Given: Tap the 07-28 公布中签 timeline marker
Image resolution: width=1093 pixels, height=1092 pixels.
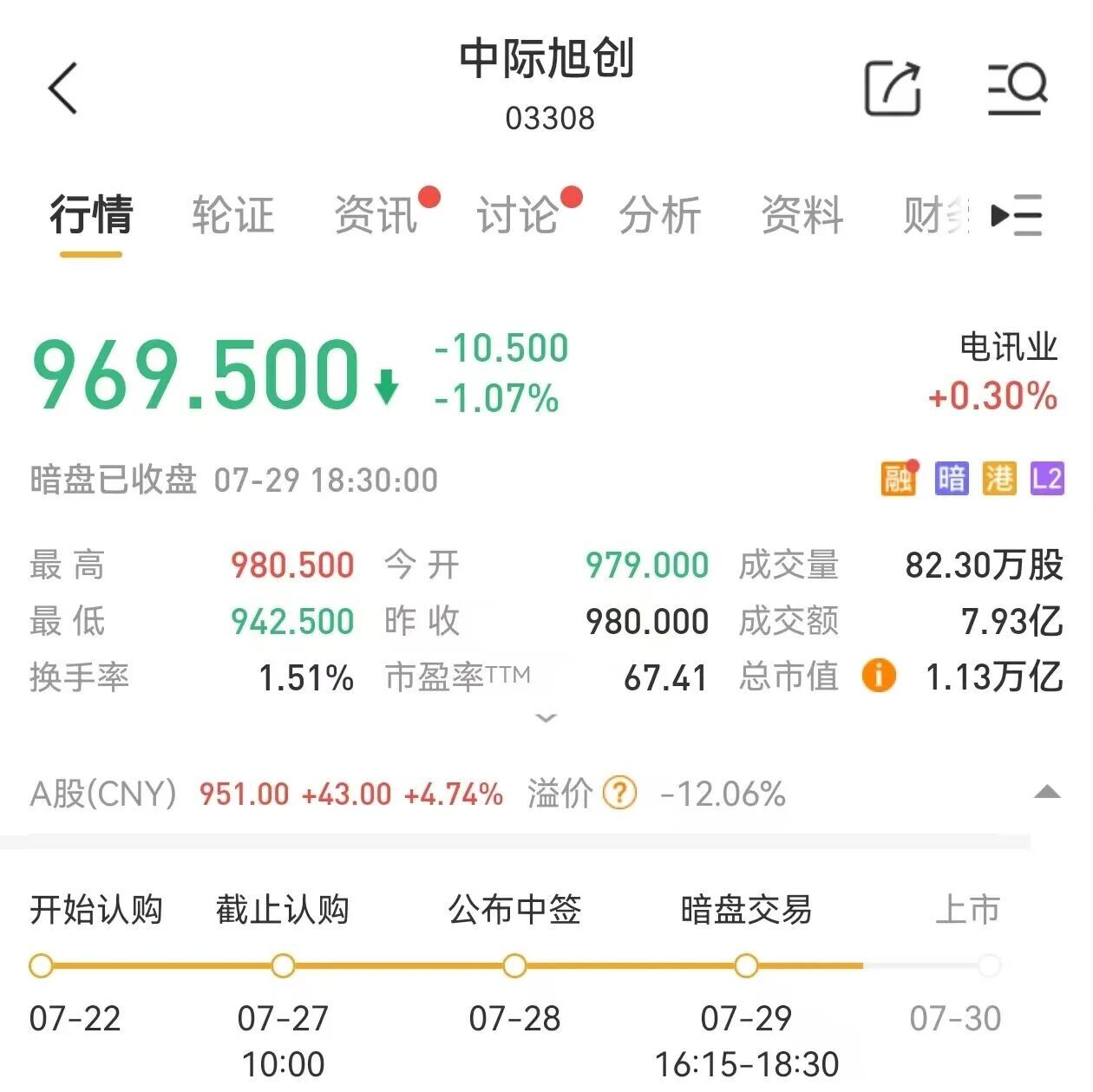Looking at the screenshot, I should (514, 965).
